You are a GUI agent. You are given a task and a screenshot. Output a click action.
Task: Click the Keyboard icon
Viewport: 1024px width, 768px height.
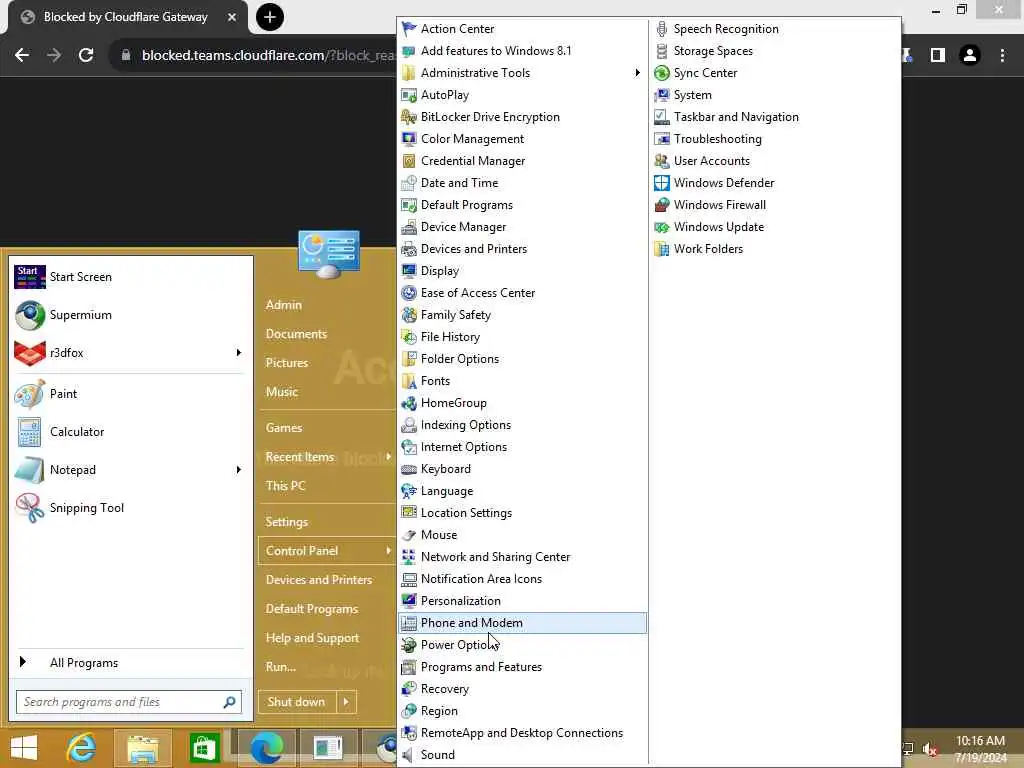[409, 469]
